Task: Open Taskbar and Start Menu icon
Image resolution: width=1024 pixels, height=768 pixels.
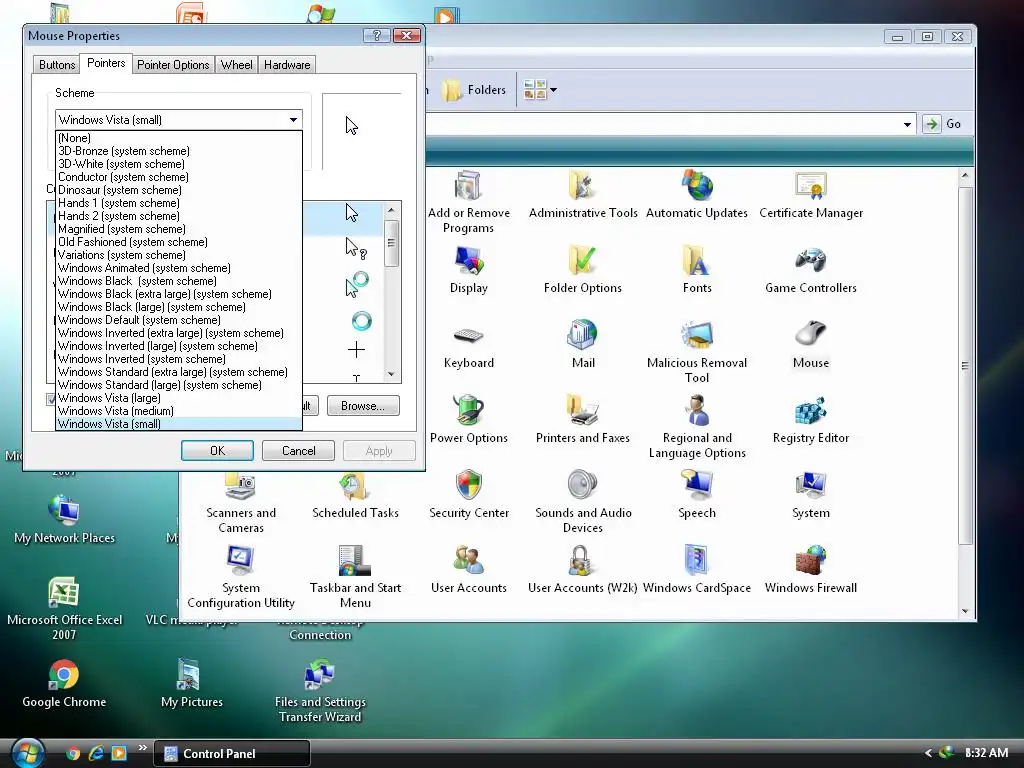Action: click(355, 577)
